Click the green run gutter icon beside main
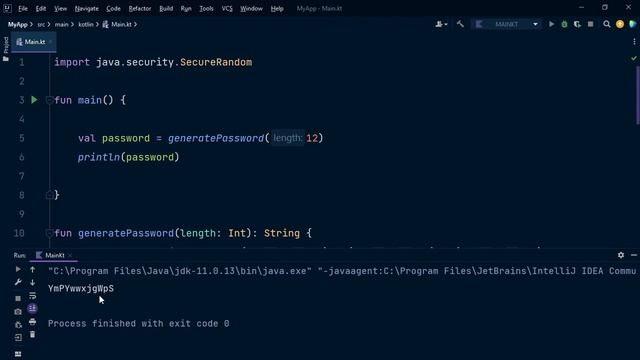 pos(34,100)
